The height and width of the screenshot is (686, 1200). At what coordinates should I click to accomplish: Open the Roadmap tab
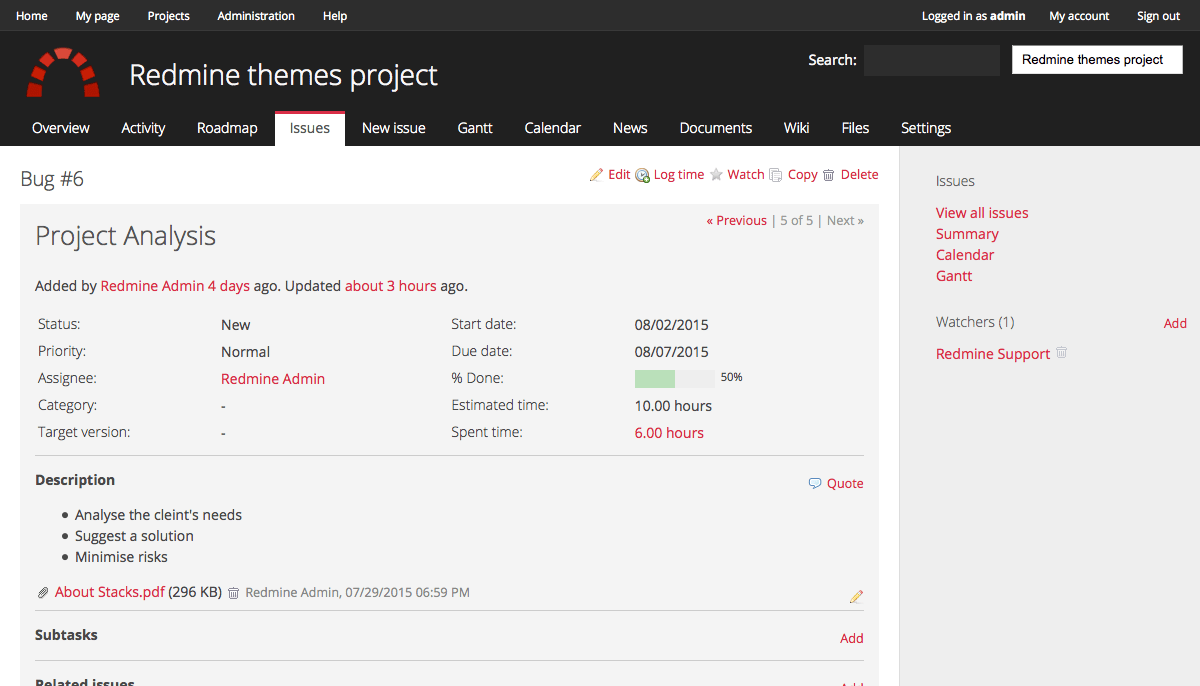227,128
